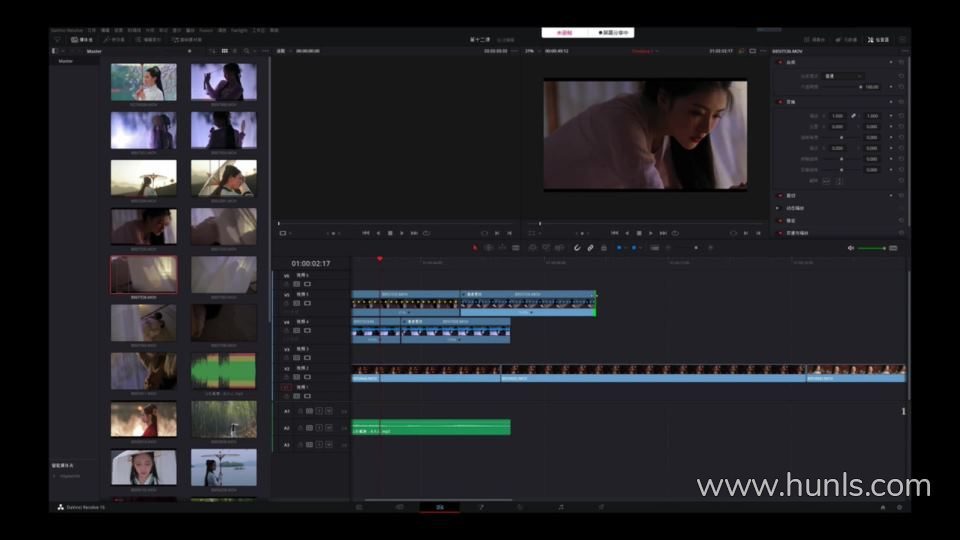Open the Composite Mode dropdown in Inspector
The width and height of the screenshot is (960, 540).
point(843,75)
